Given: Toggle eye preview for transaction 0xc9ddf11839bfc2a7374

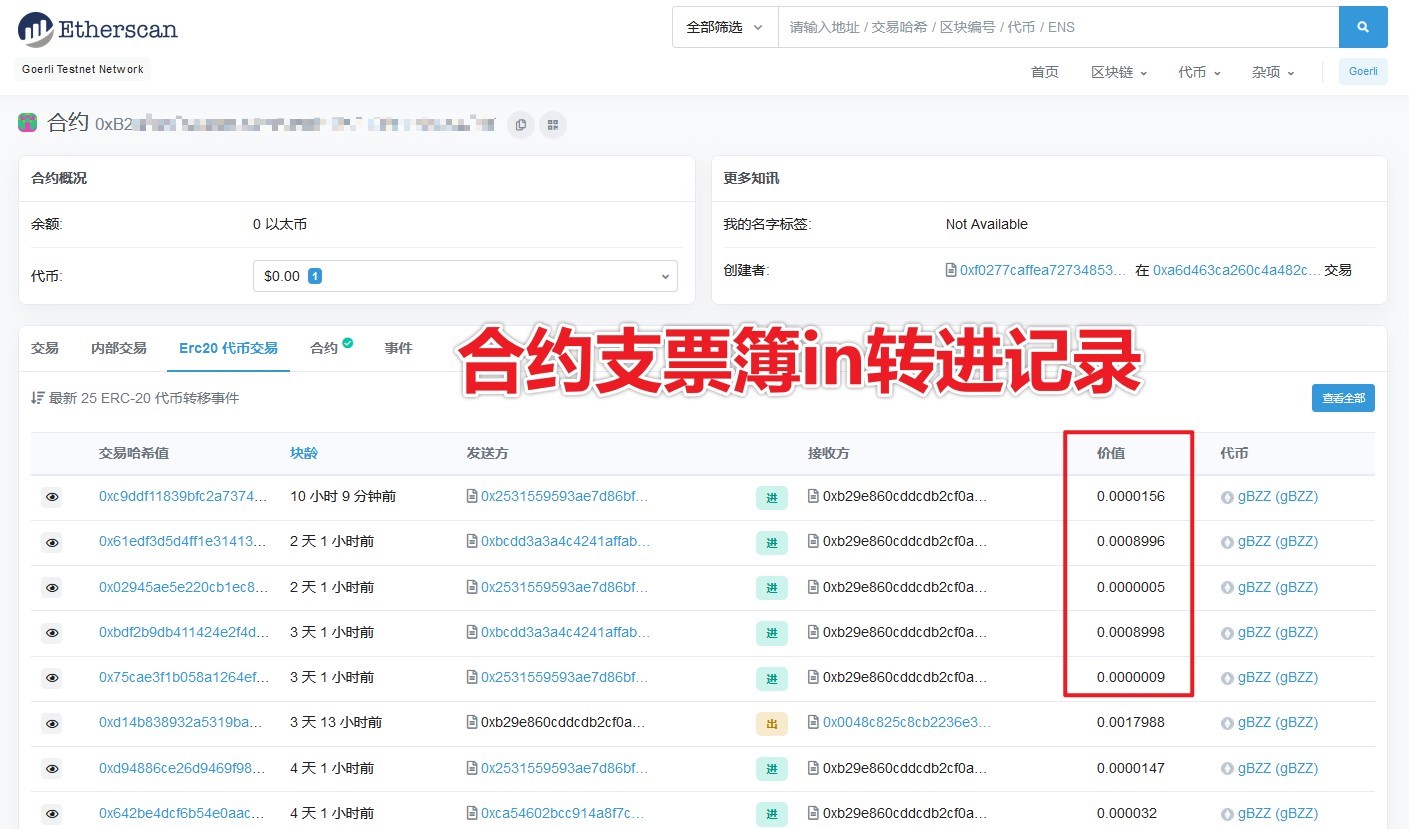Looking at the screenshot, I should point(52,496).
